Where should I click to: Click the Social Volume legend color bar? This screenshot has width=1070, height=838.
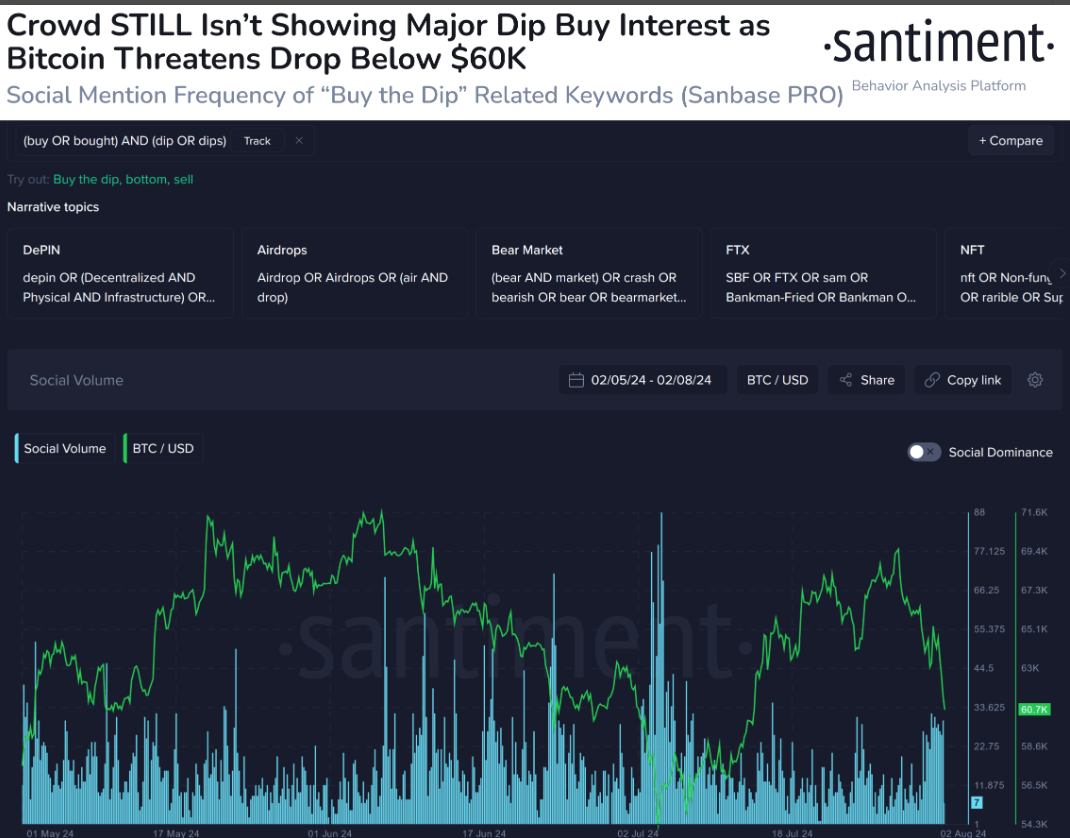pyautogui.click(x=15, y=448)
